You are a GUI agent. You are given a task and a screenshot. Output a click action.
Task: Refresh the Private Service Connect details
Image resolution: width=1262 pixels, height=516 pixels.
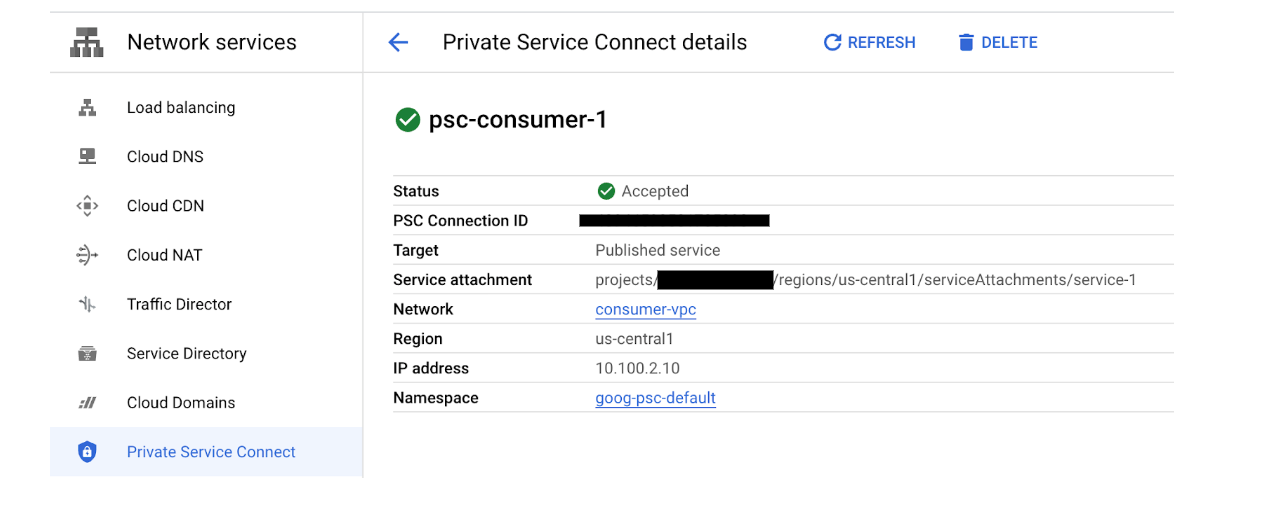tap(869, 42)
